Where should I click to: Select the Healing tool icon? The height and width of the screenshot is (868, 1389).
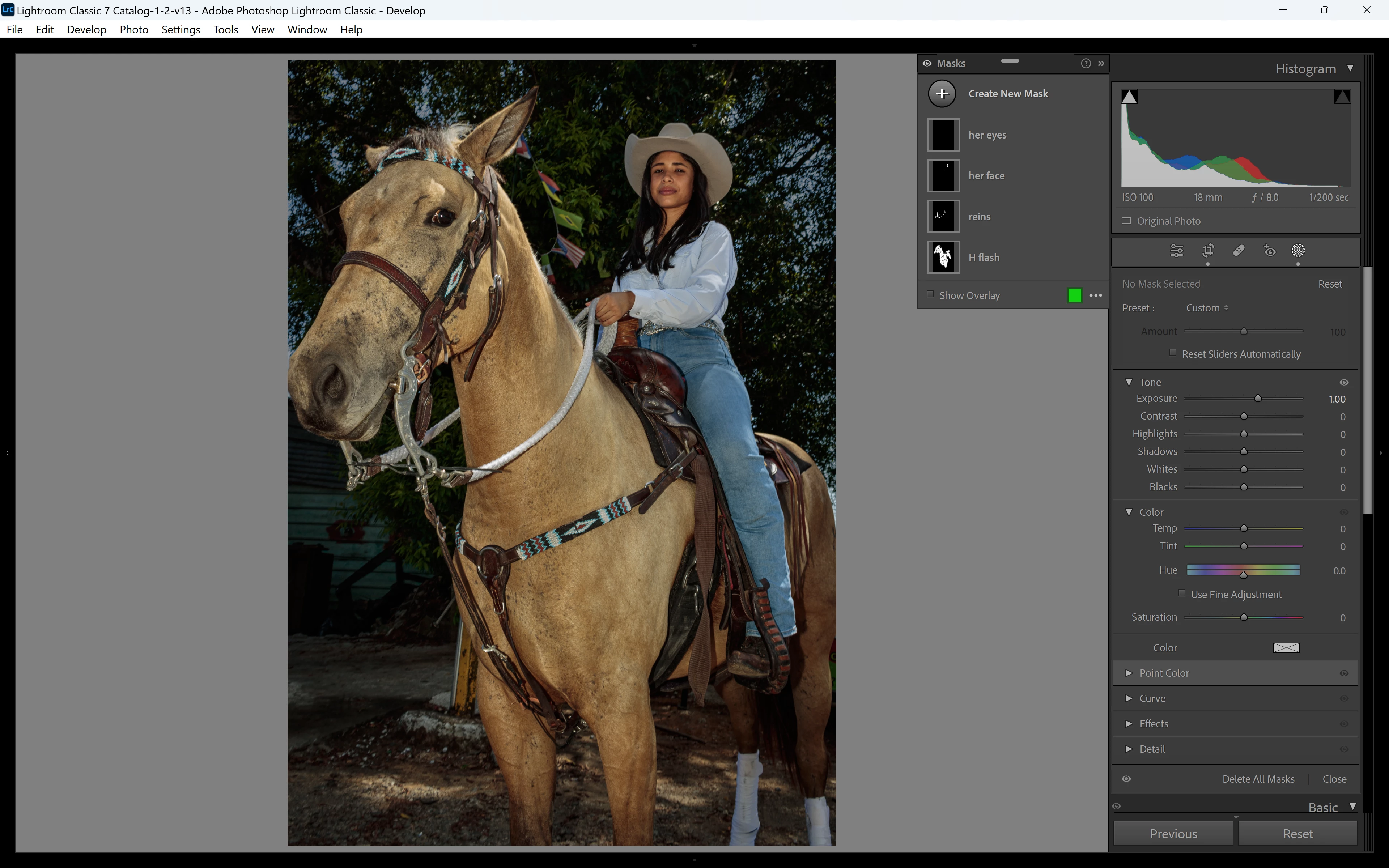coord(1239,251)
